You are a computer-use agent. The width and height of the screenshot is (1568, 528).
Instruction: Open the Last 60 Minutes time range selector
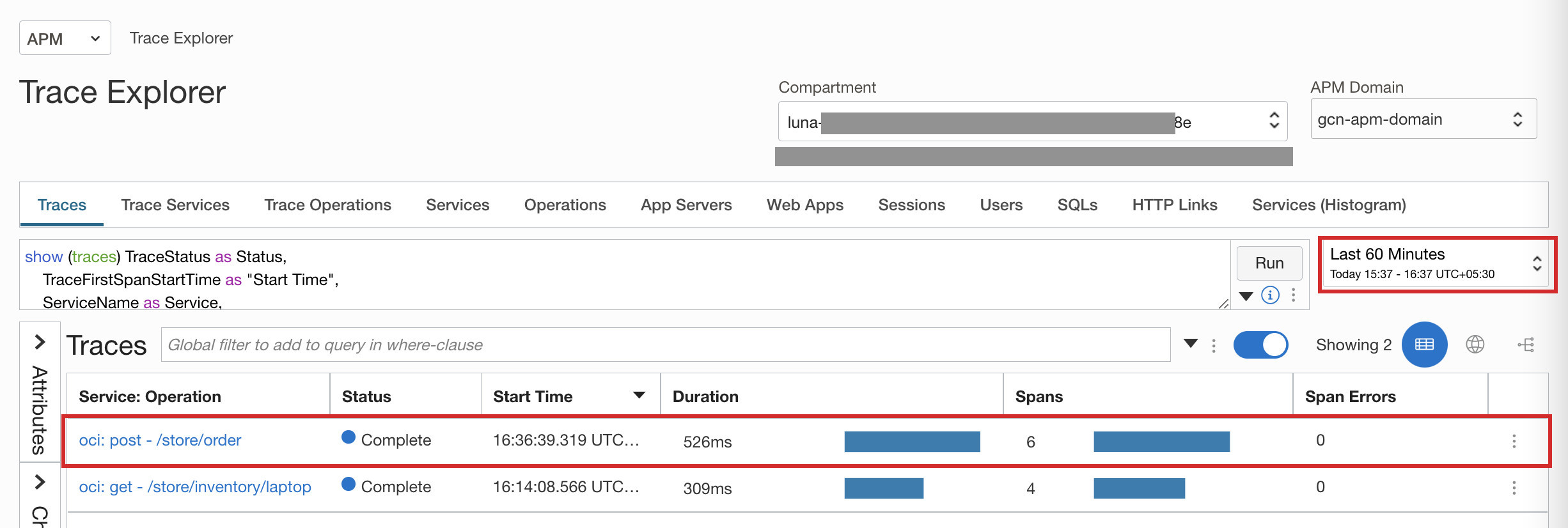click(x=1437, y=264)
